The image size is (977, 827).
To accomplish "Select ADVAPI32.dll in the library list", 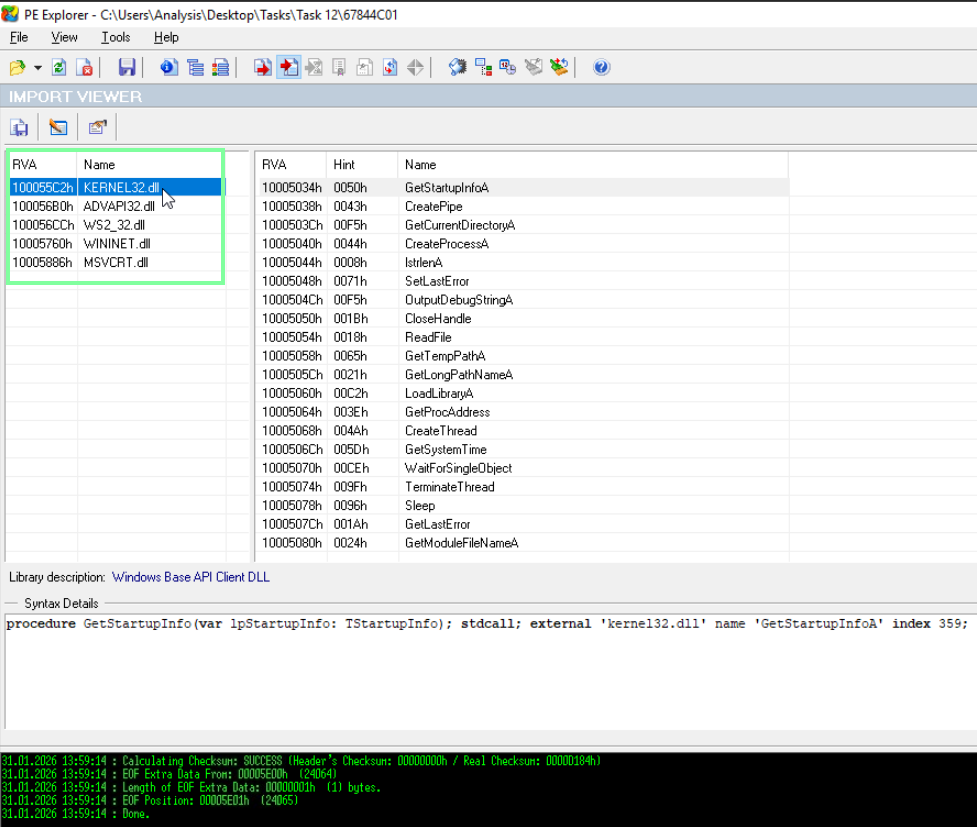I will pos(119,206).
